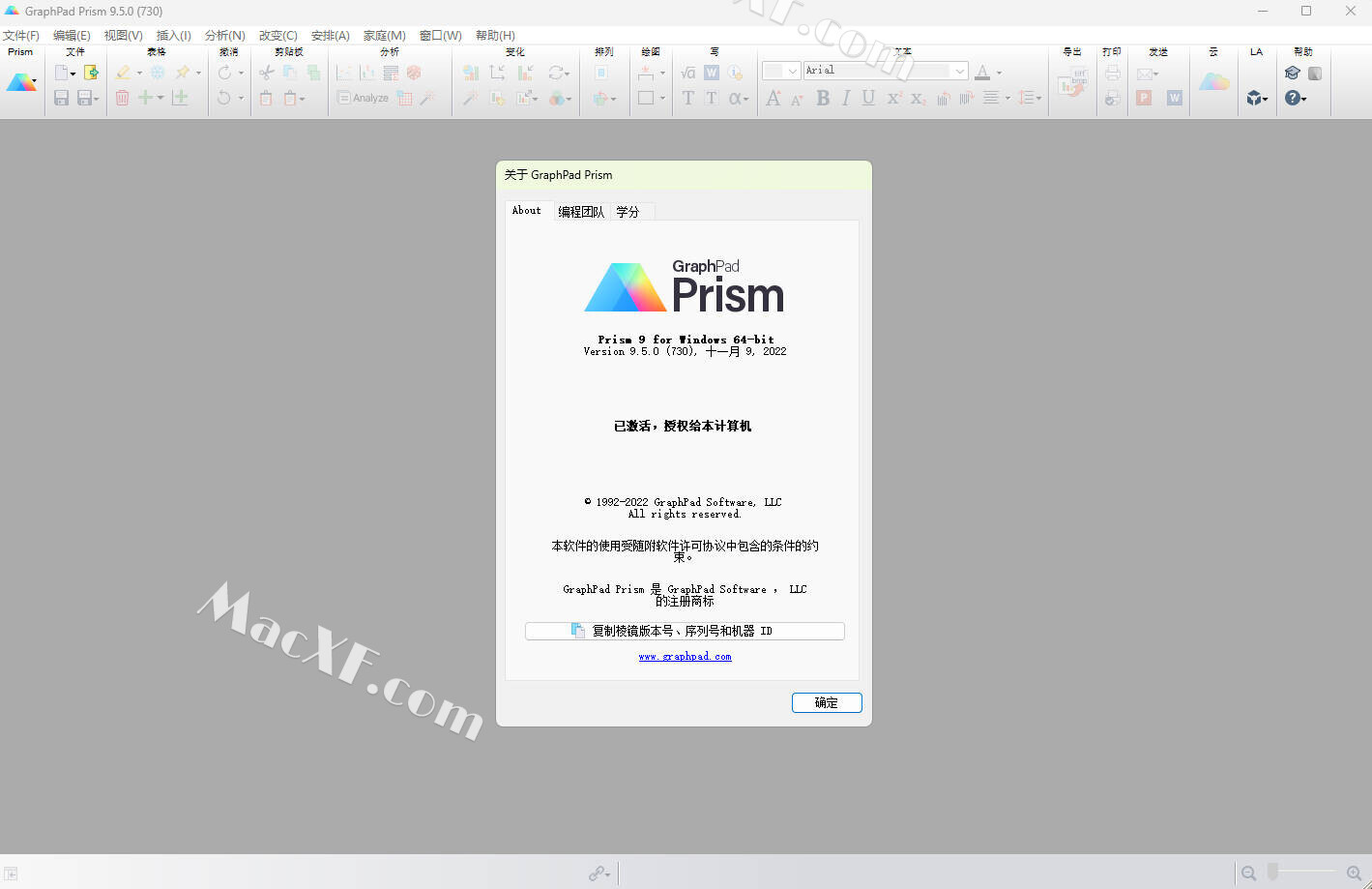Click the leftmost status bar panel icon
Viewport: 1372px width, 889px height.
tap(11, 874)
